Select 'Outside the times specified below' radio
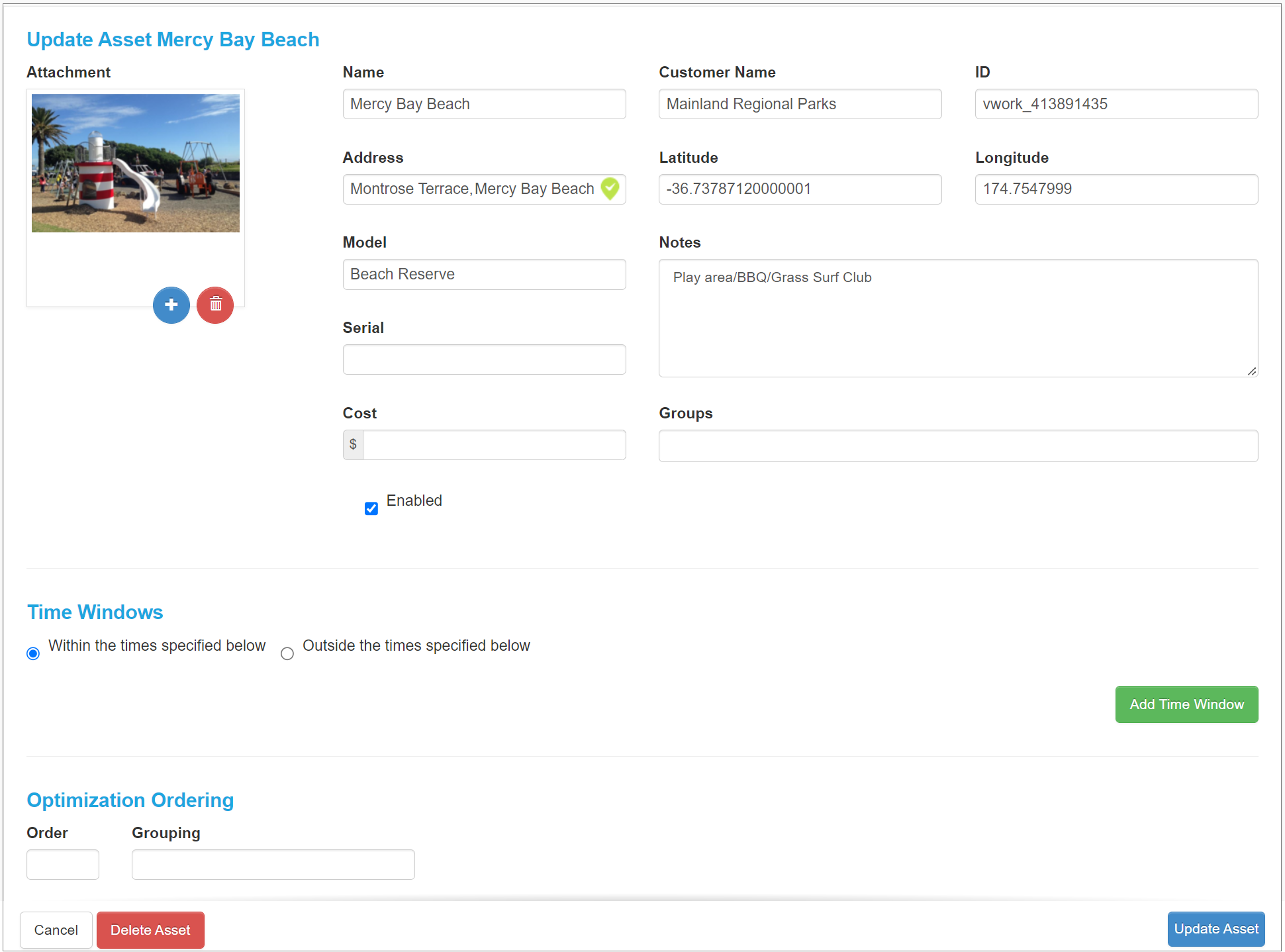This screenshot has height=952, width=1285. (287, 653)
